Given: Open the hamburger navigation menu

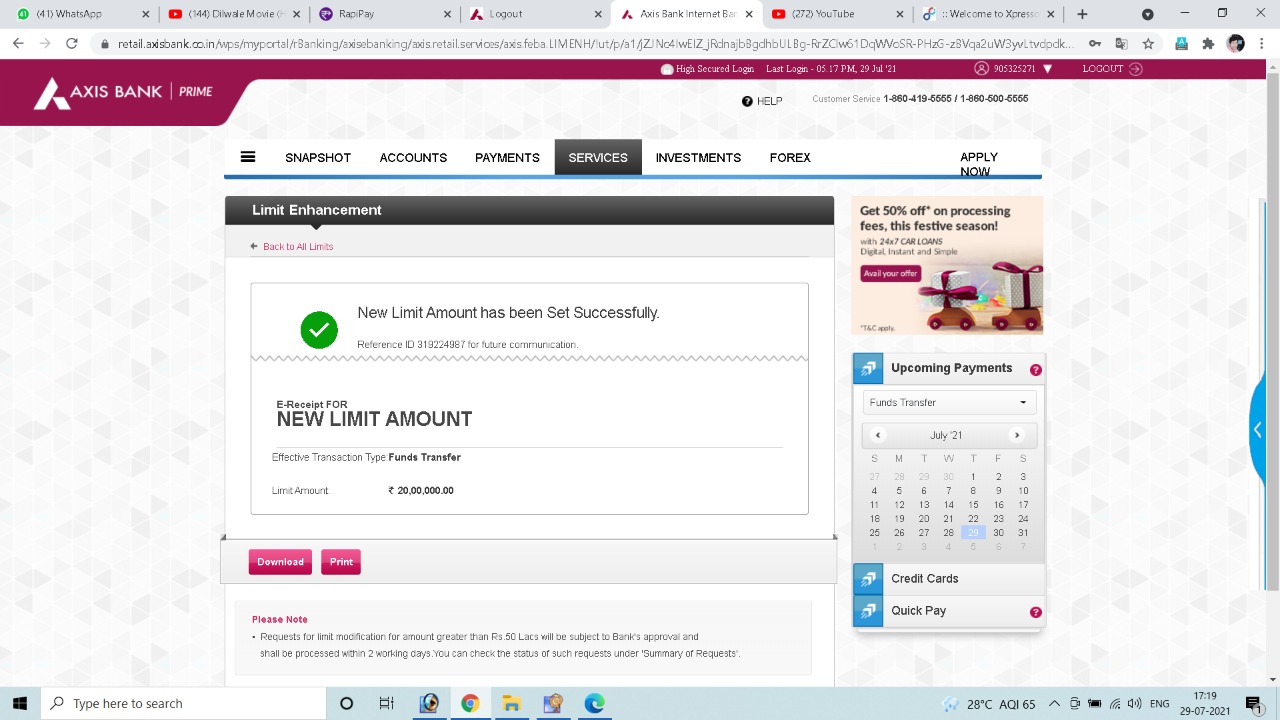Looking at the screenshot, I should pos(247,157).
